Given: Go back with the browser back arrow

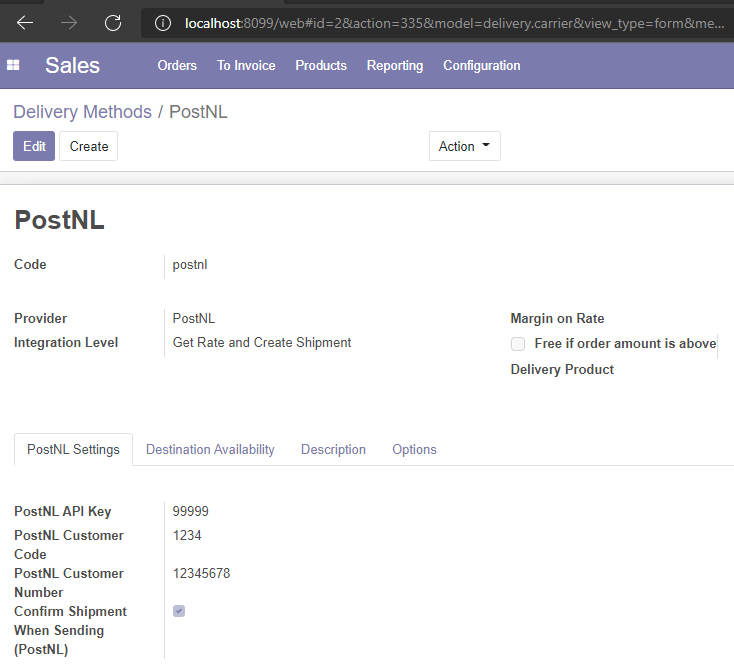Looking at the screenshot, I should pos(25,22).
